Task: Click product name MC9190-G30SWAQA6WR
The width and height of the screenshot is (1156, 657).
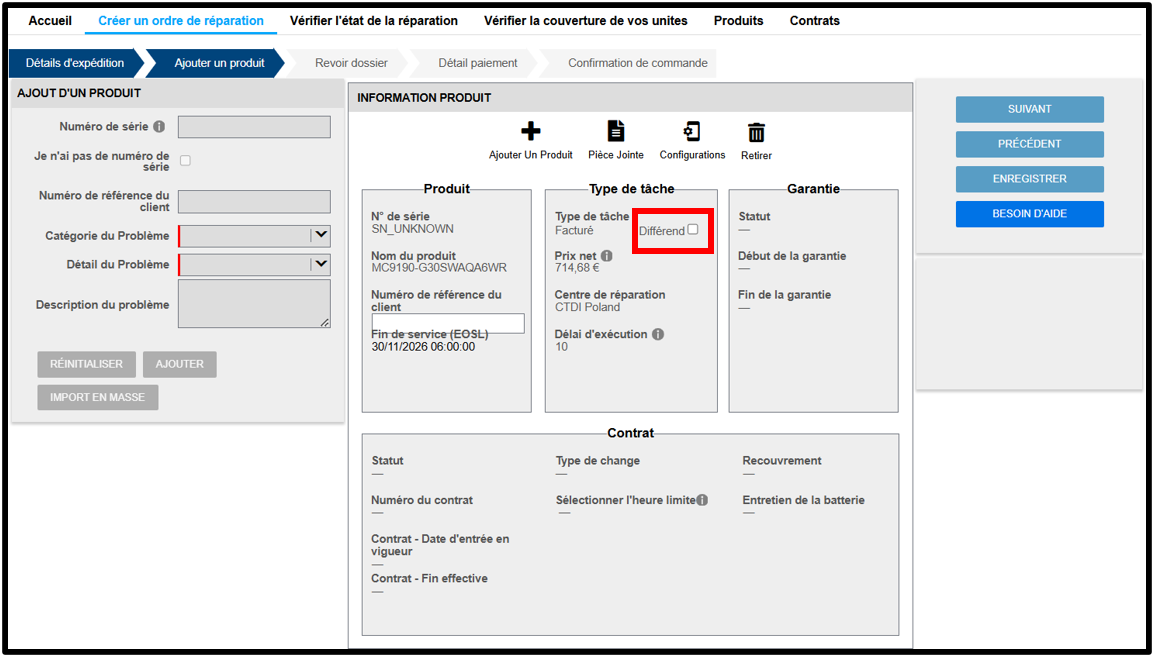Action: 439,268
